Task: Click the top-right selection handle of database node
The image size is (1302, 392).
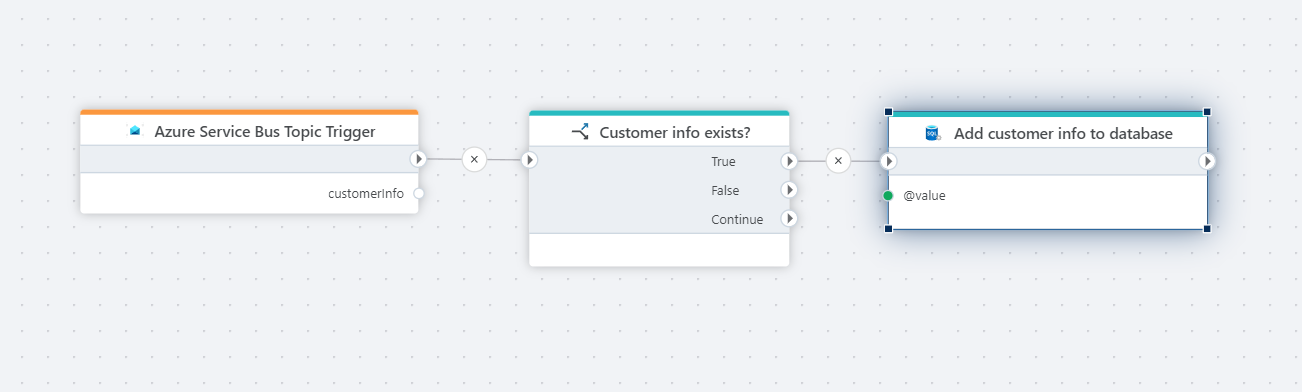Action: point(1207,112)
